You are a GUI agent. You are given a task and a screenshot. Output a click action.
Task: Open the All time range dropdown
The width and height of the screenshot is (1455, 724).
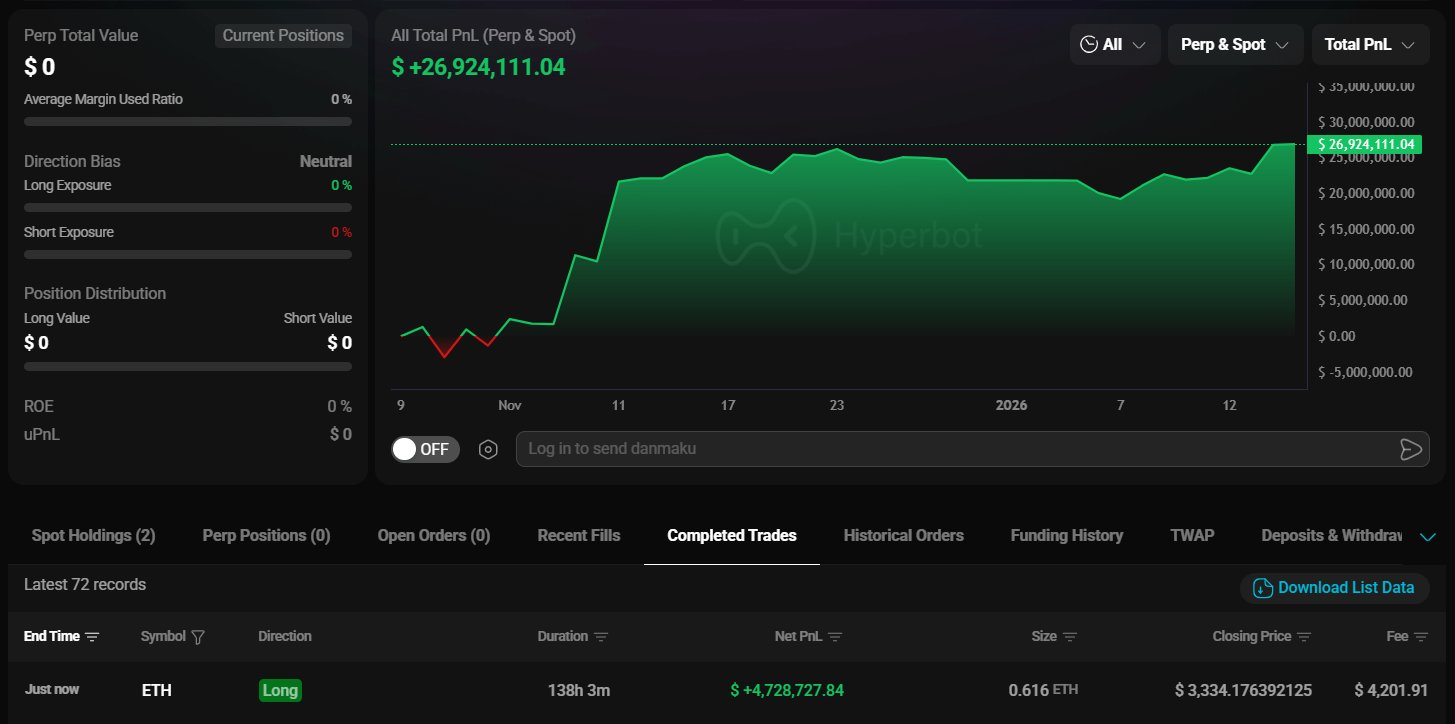1114,45
